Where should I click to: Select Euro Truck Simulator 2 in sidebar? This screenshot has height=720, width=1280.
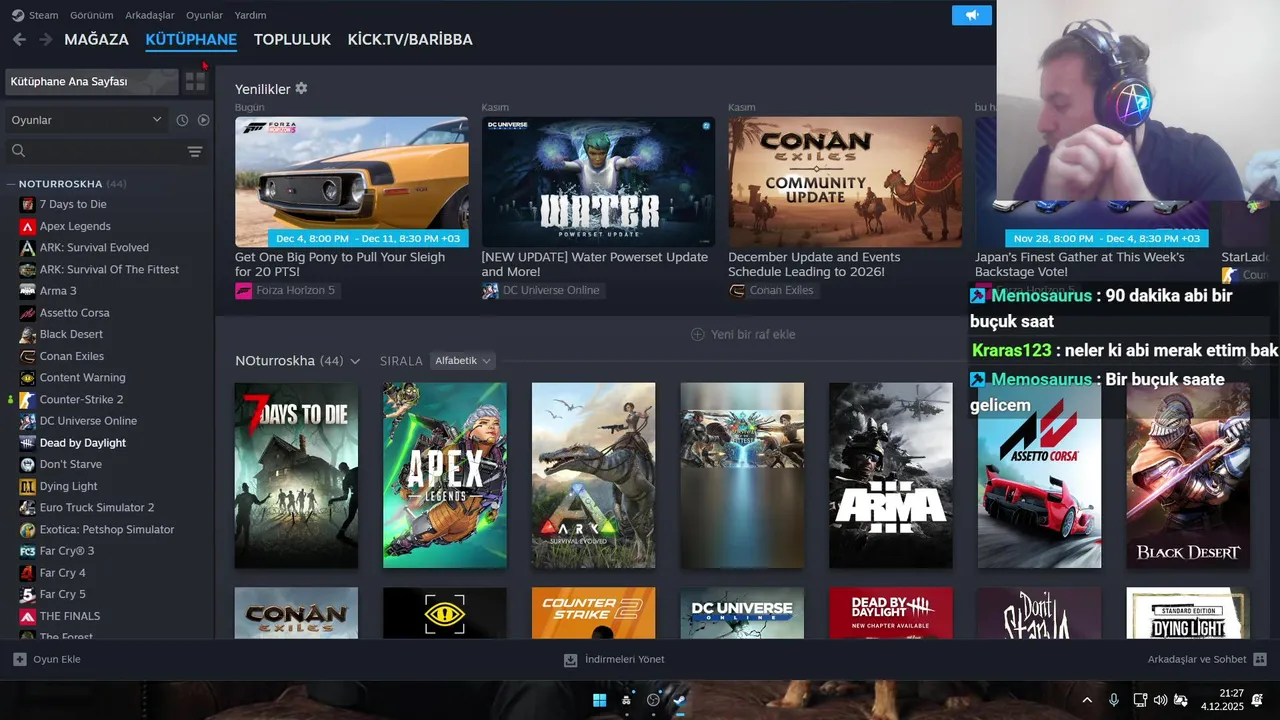[97, 507]
